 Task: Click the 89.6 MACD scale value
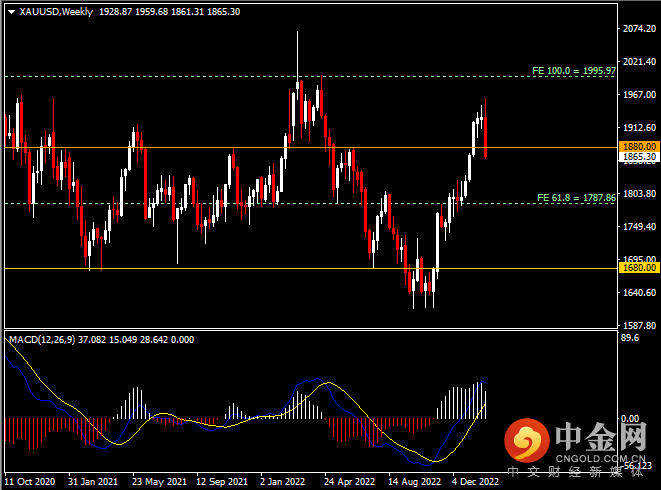click(632, 339)
